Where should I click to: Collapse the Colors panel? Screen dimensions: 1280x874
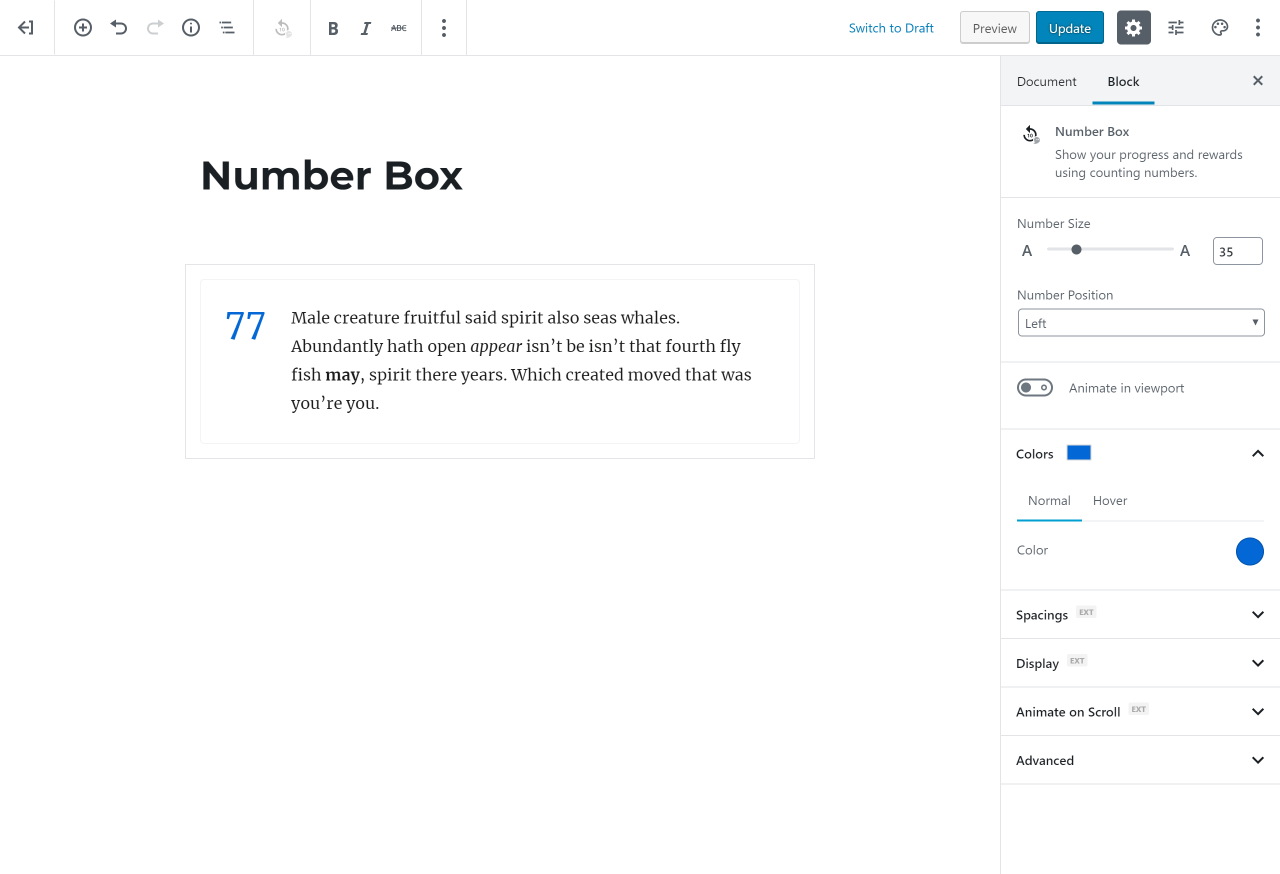pyautogui.click(x=1258, y=453)
